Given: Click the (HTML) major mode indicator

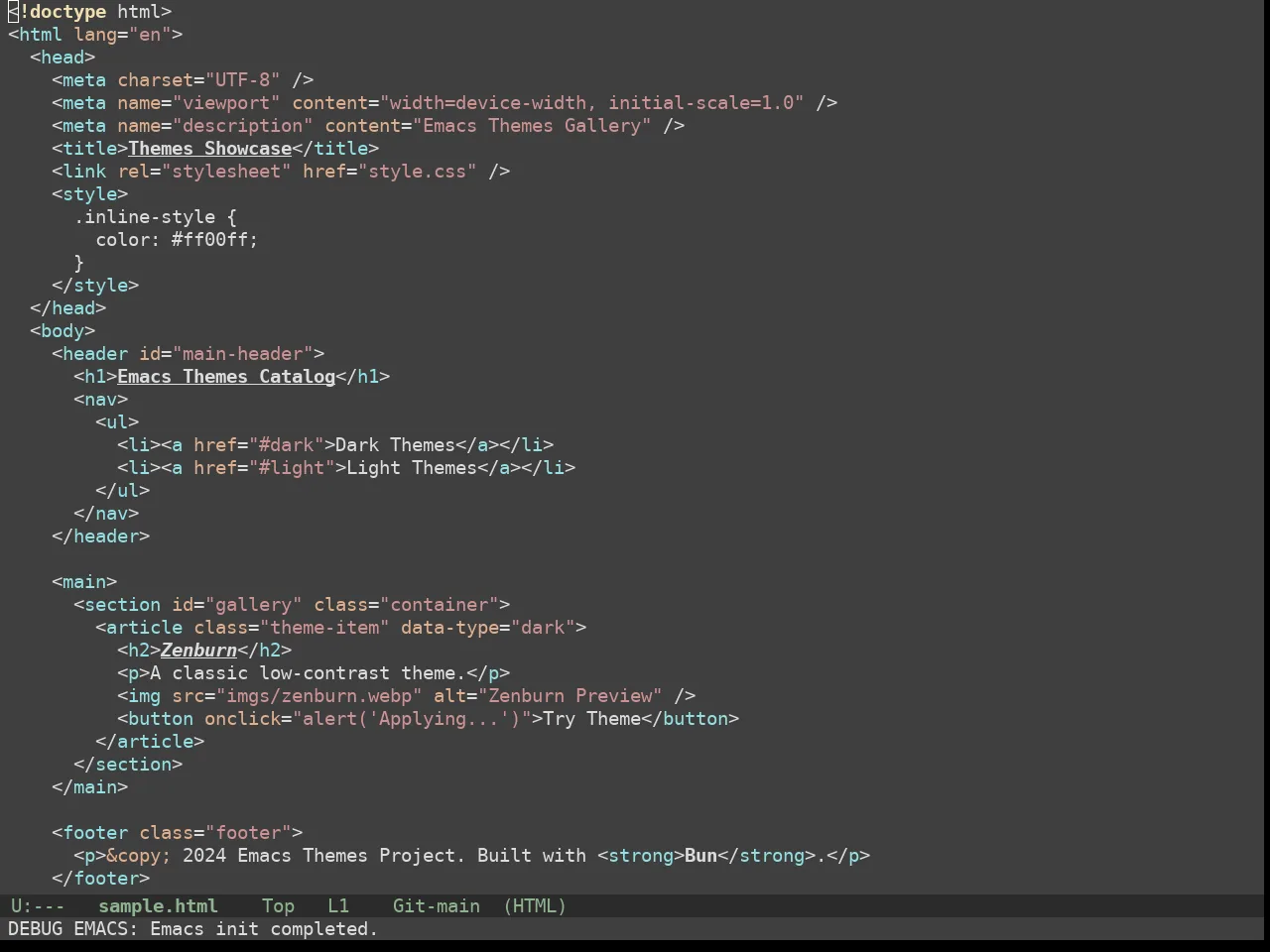Looking at the screenshot, I should click(x=535, y=905).
